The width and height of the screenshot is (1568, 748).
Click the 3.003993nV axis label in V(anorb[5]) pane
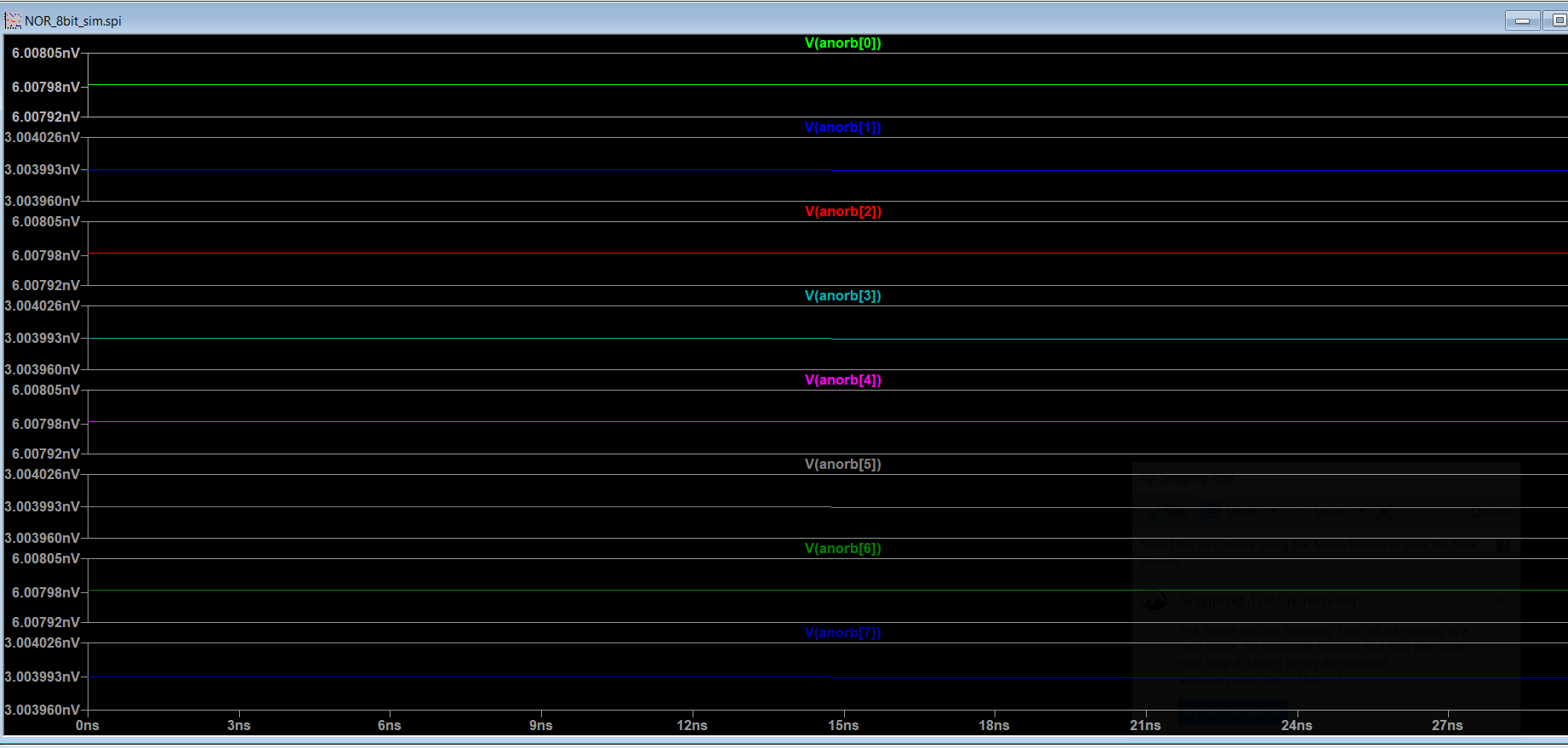tap(43, 507)
